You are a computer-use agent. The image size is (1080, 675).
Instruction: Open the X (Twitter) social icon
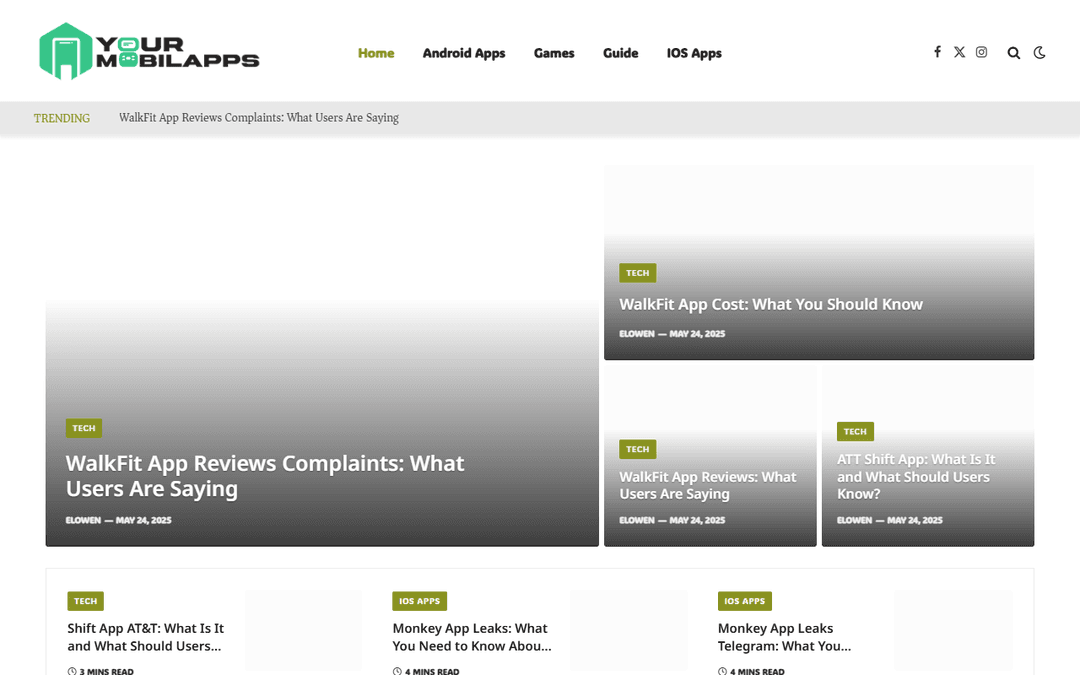pos(959,52)
